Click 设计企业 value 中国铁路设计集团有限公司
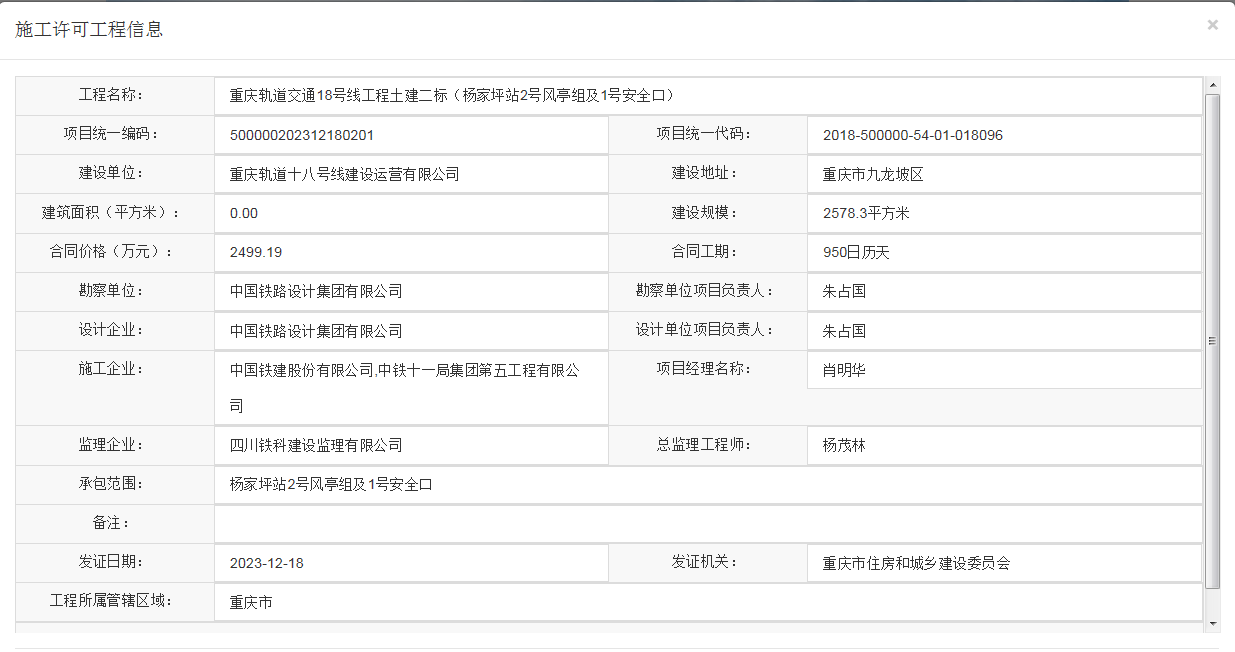Screen dimensions: 1235x652 [316, 330]
